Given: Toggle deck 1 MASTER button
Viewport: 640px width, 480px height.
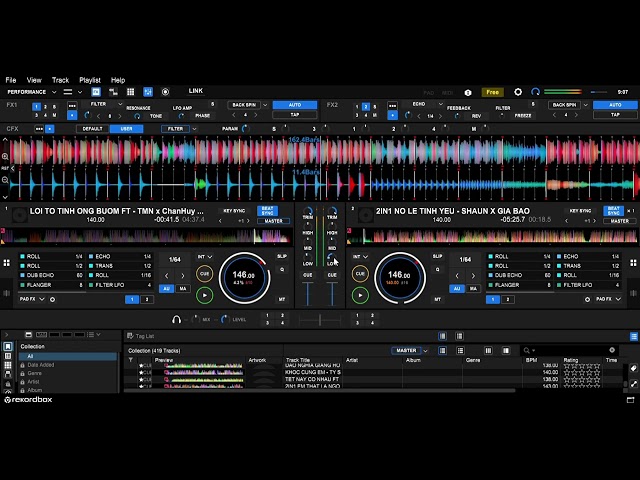Looking at the screenshot, I should (273, 221).
